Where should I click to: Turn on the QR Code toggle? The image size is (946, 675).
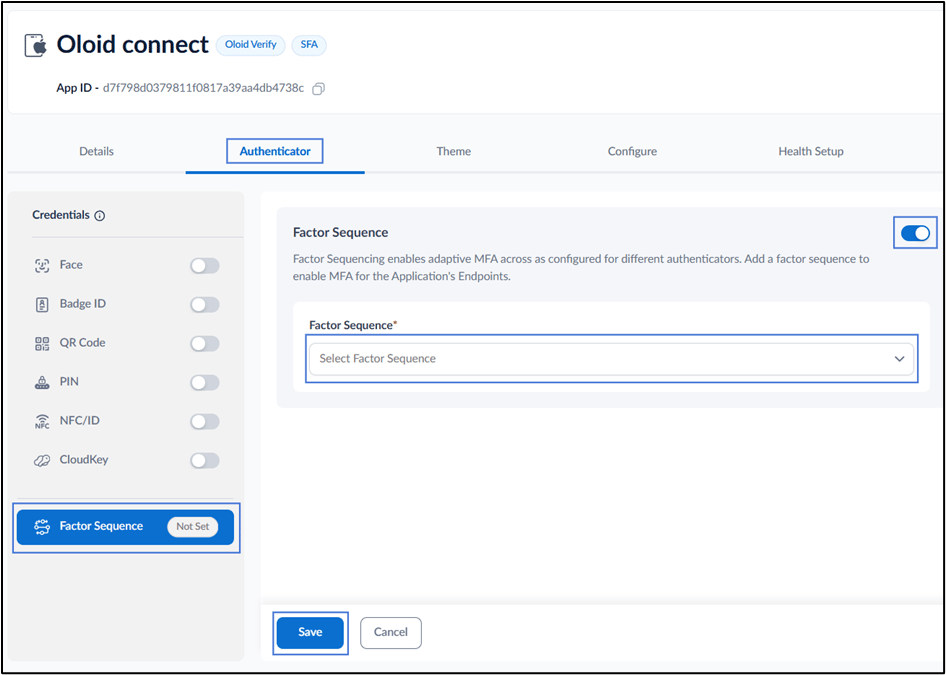tap(205, 343)
